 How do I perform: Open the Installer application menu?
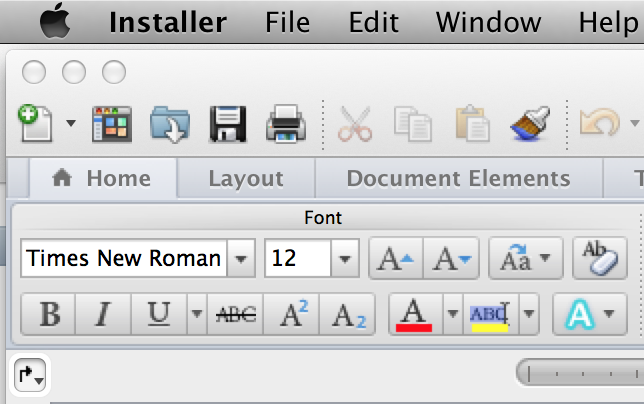click(x=168, y=22)
